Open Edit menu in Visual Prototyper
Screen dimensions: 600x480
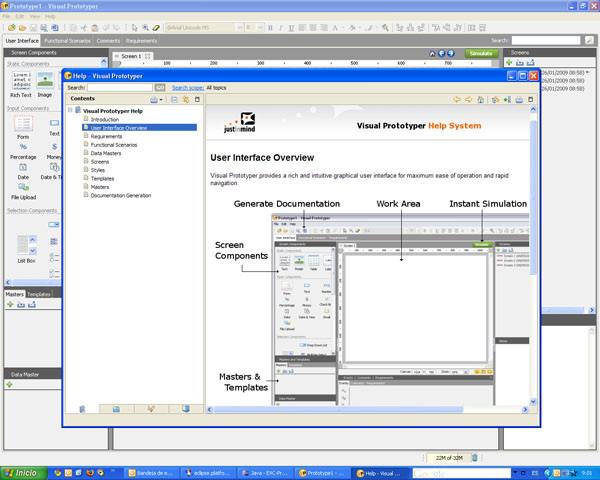[20, 16]
